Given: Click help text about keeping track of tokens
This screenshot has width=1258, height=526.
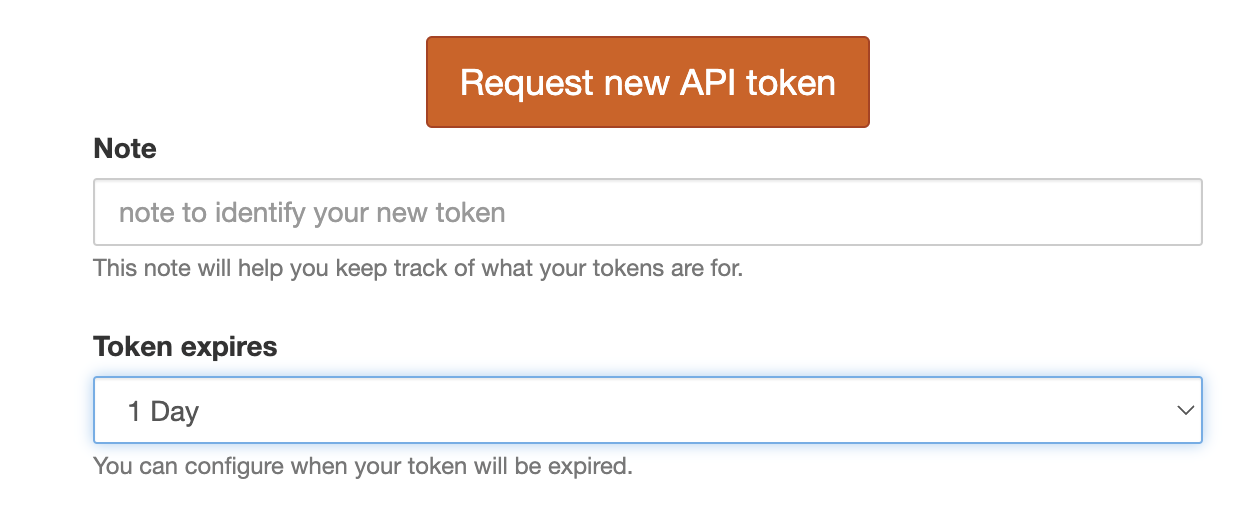Looking at the screenshot, I should click(x=418, y=268).
